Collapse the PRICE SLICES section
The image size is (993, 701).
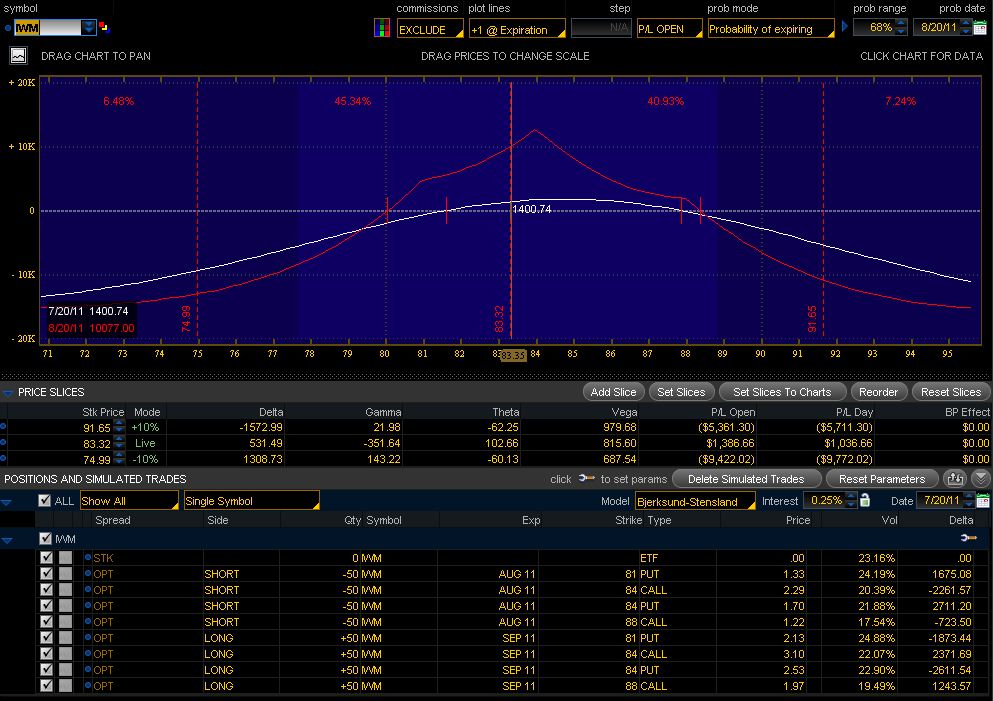point(8,393)
